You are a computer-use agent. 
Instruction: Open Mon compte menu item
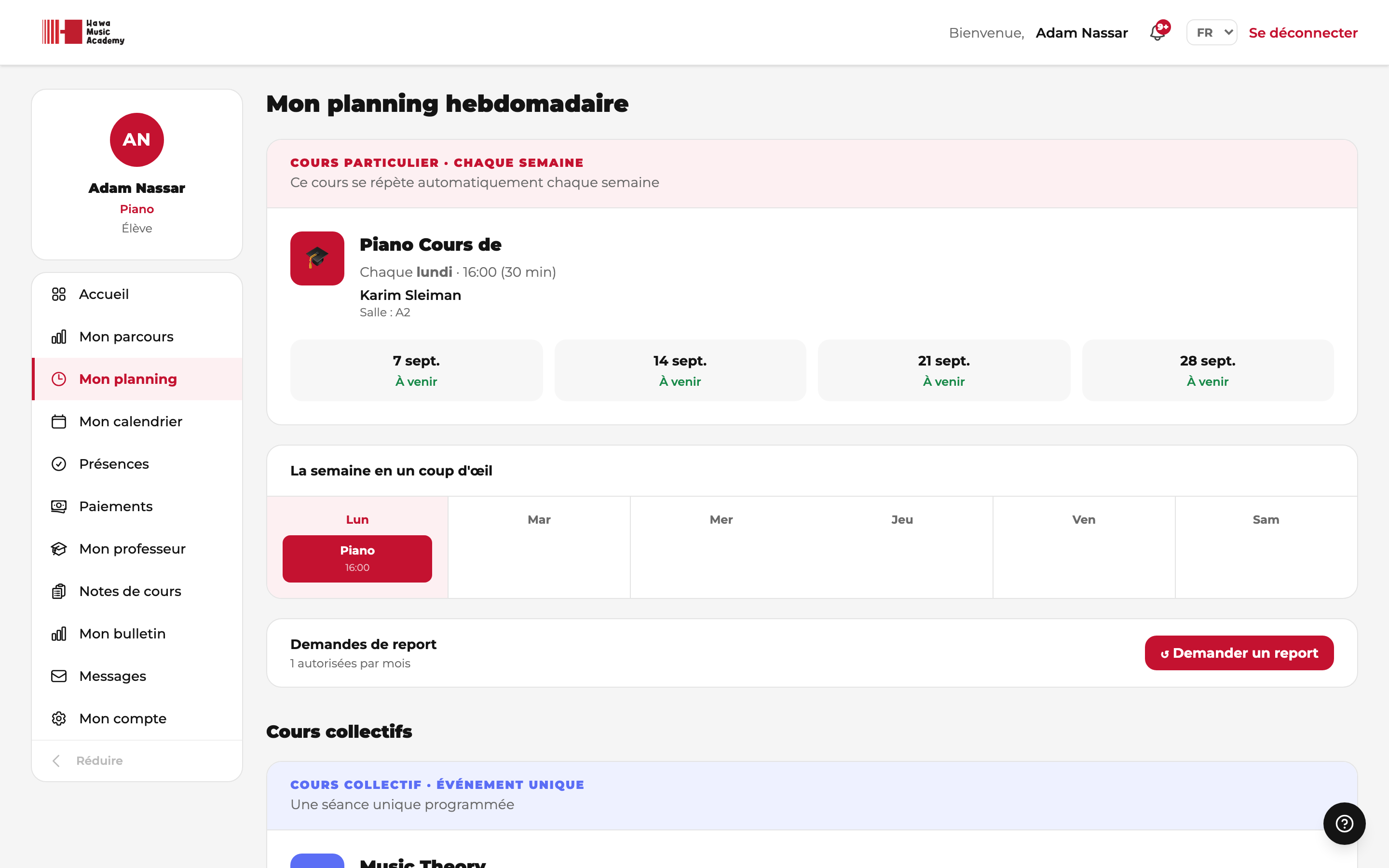[136, 719]
